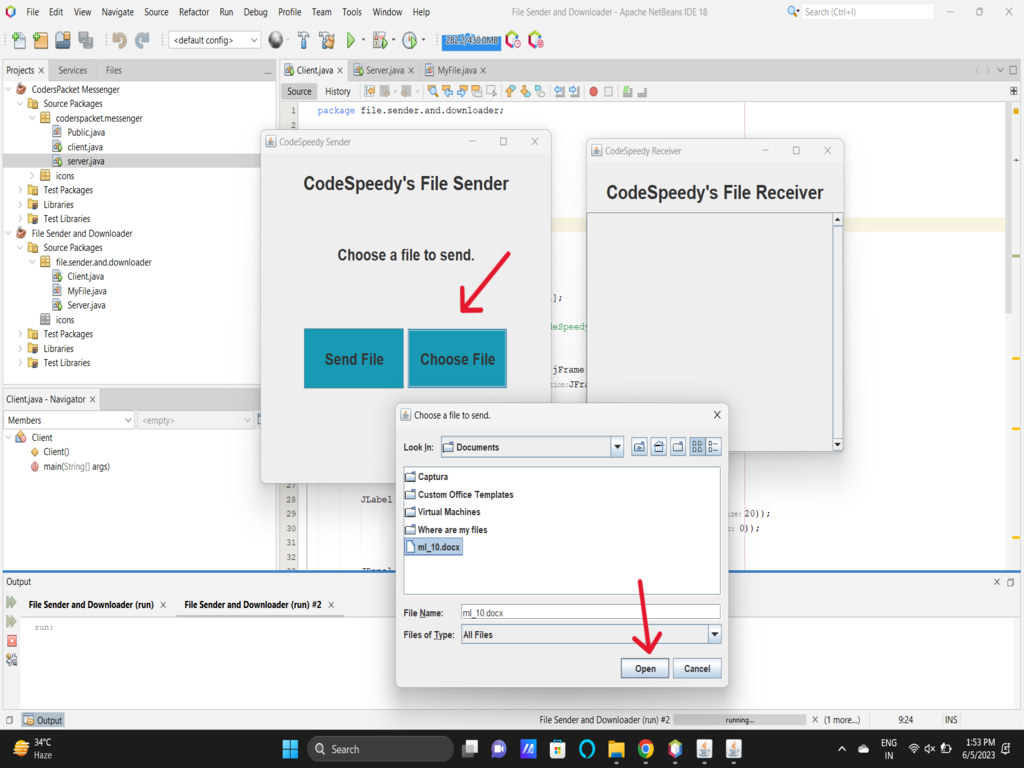The height and width of the screenshot is (768, 1024).
Task: Switch to the Server.java editor tab
Action: coord(384,70)
